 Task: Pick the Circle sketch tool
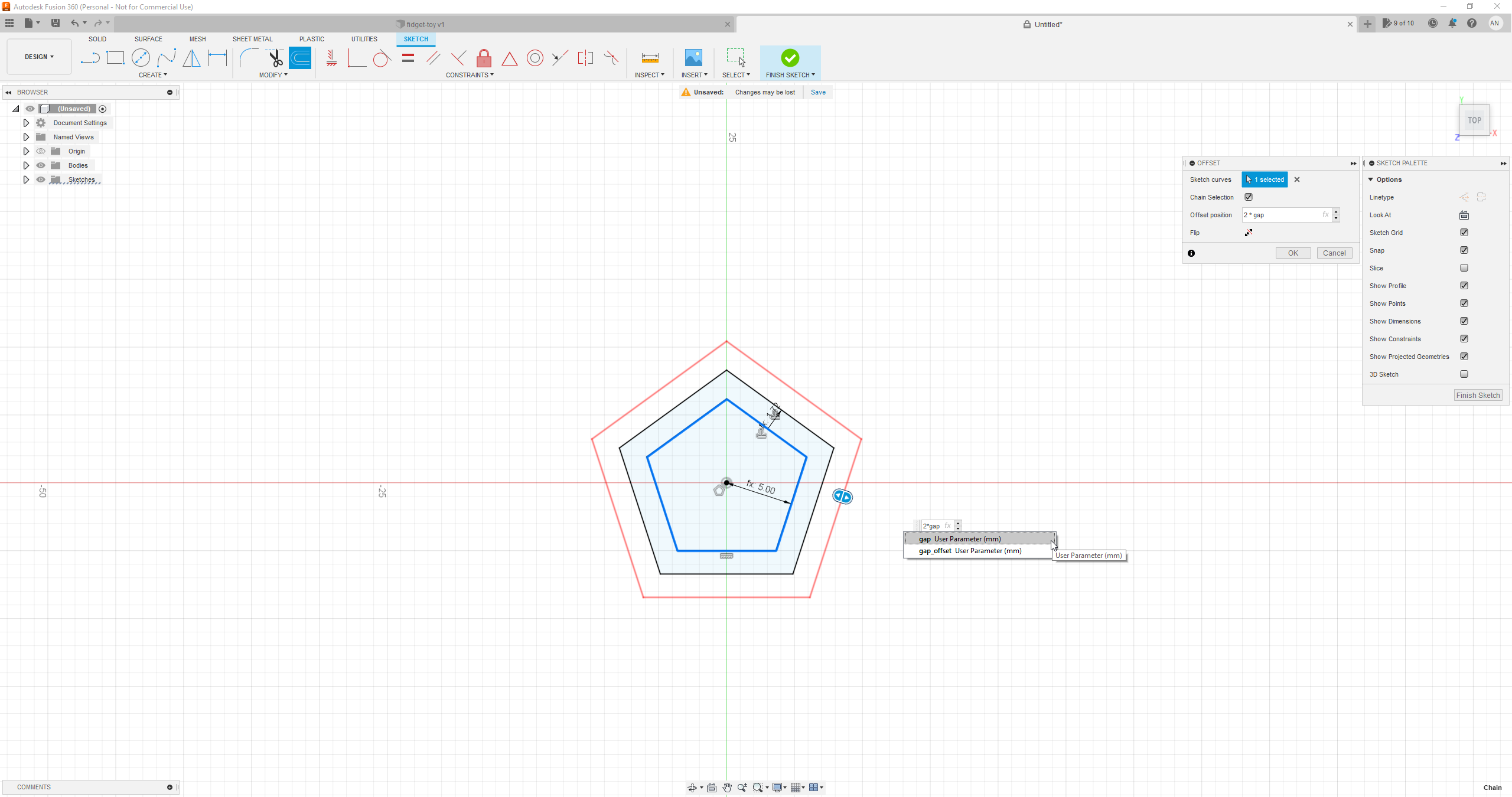[x=141, y=58]
